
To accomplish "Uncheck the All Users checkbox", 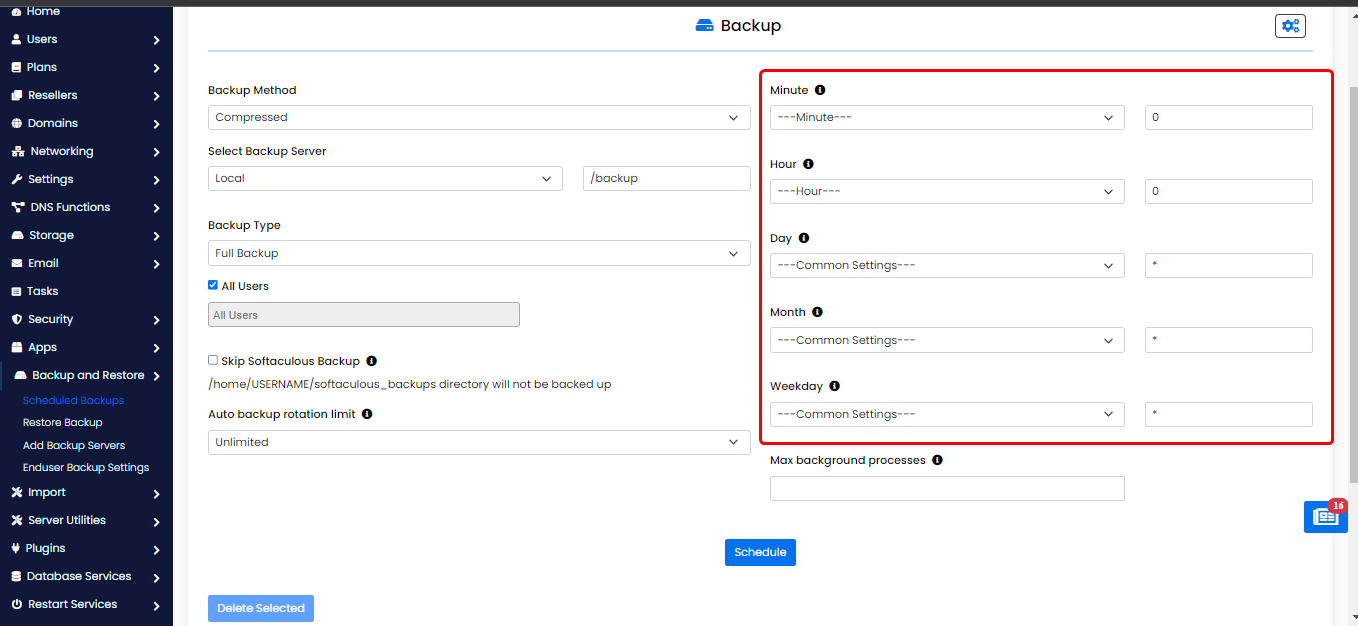I will pos(213,285).
